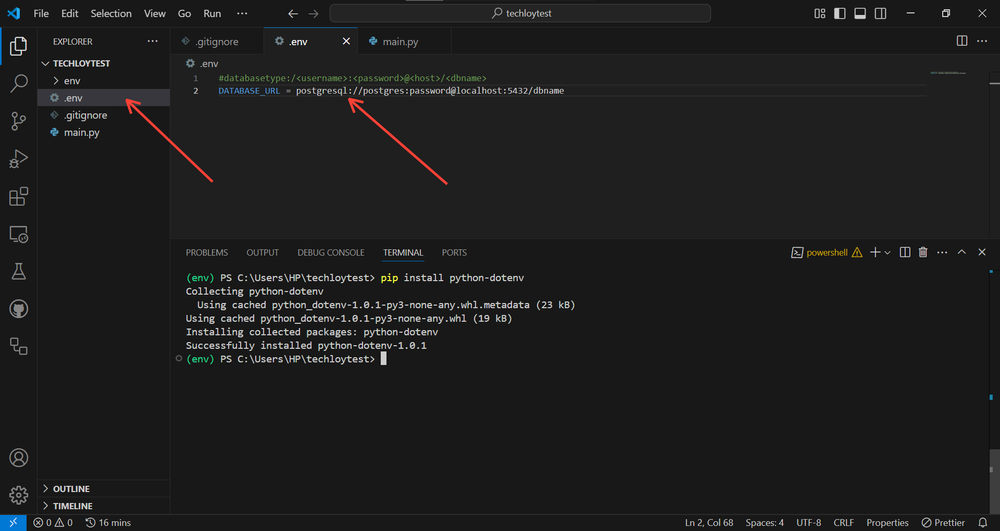
Task: Click the Manage settings gear icon
Action: (x=18, y=494)
